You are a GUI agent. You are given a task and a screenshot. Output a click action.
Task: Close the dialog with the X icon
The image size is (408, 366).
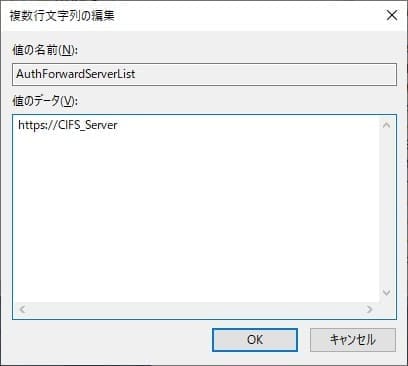(x=392, y=15)
